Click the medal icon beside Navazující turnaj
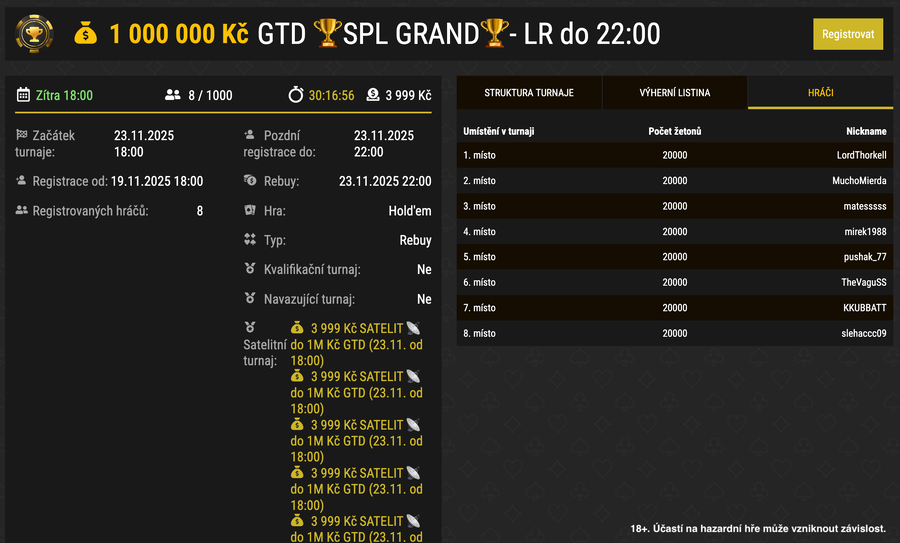 pos(250,298)
